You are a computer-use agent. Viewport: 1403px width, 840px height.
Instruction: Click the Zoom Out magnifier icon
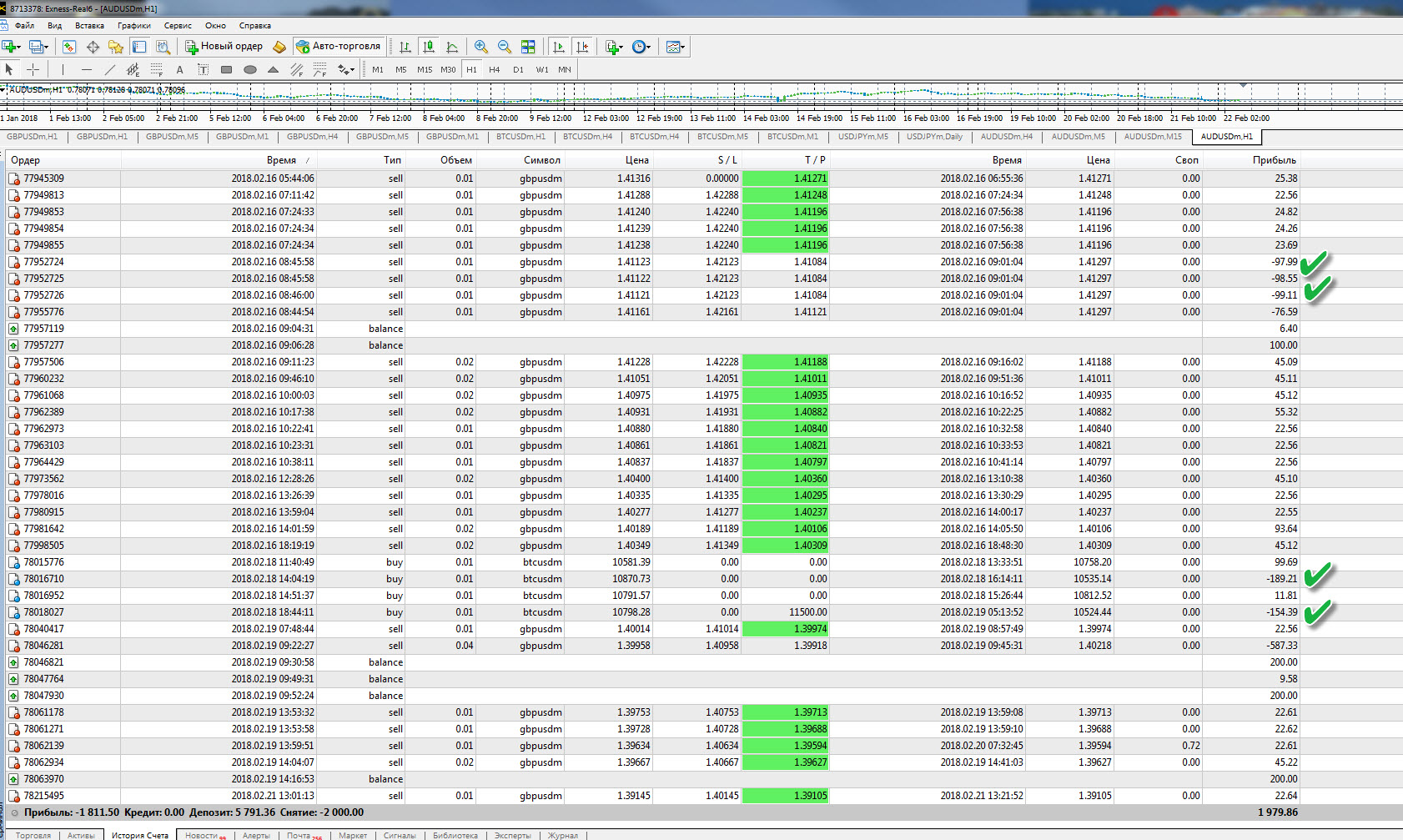click(504, 47)
